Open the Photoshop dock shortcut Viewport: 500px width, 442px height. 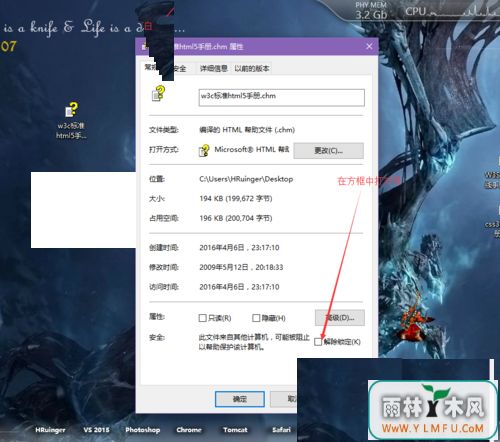coord(143,430)
